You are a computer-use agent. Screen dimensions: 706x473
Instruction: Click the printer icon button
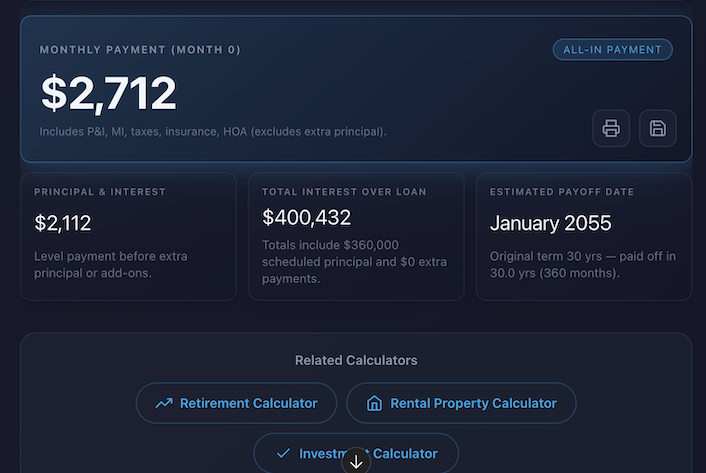(611, 128)
